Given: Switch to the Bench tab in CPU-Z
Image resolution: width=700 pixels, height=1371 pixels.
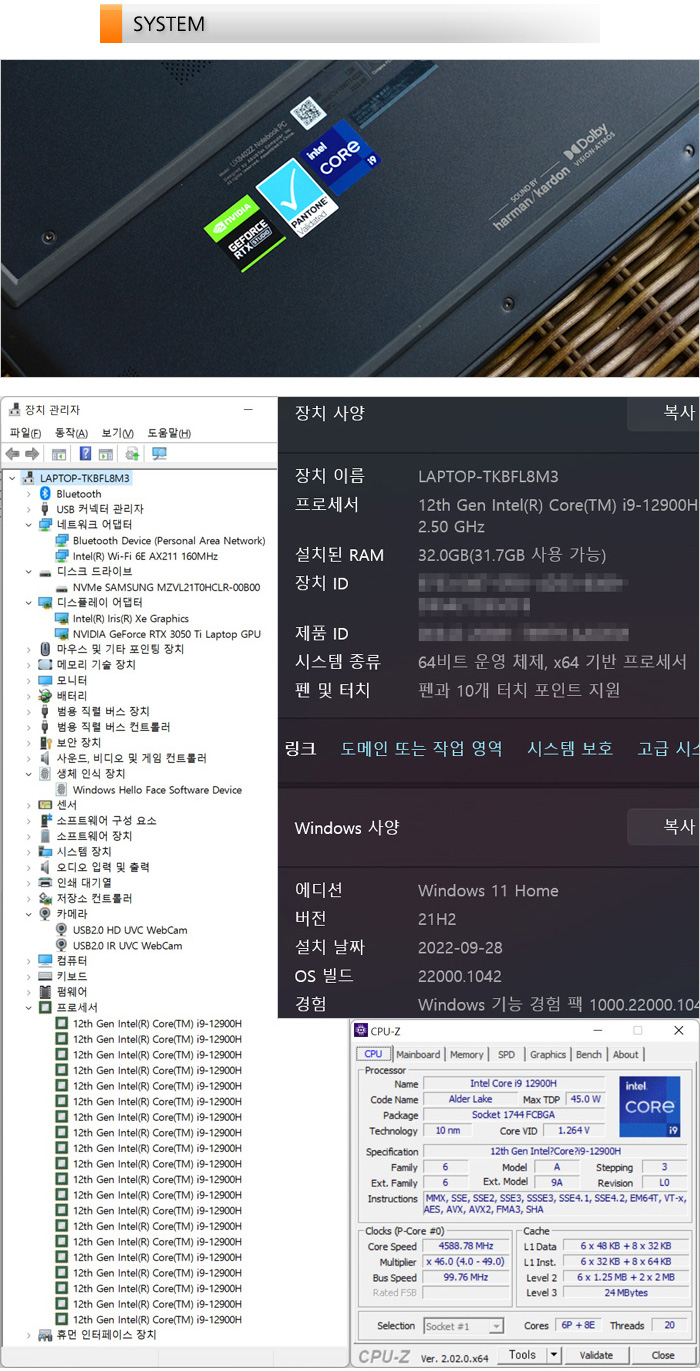Looking at the screenshot, I should pyautogui.click(x=589, y=1054).
